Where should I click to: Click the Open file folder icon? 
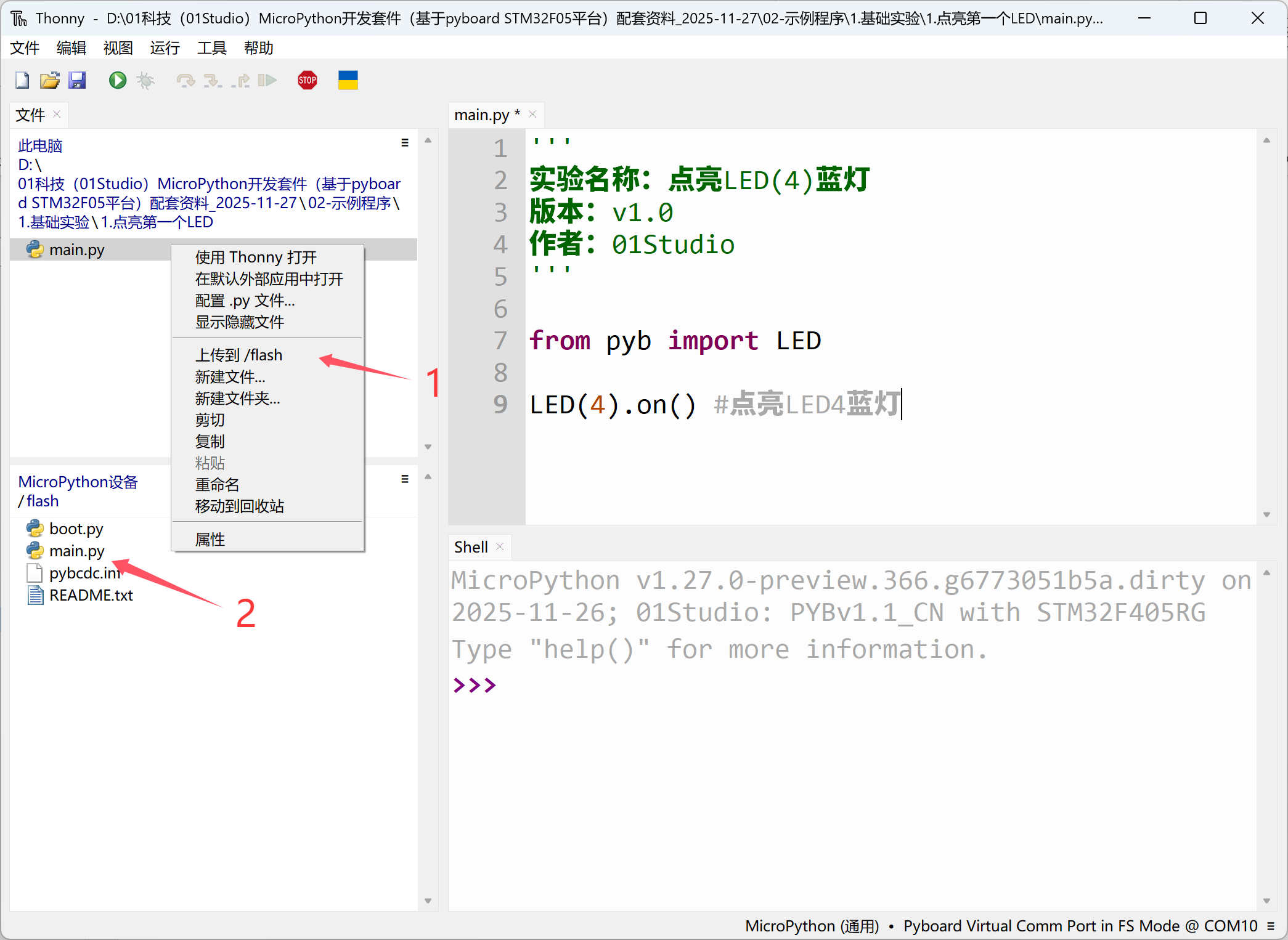click(x=49, y=81)
